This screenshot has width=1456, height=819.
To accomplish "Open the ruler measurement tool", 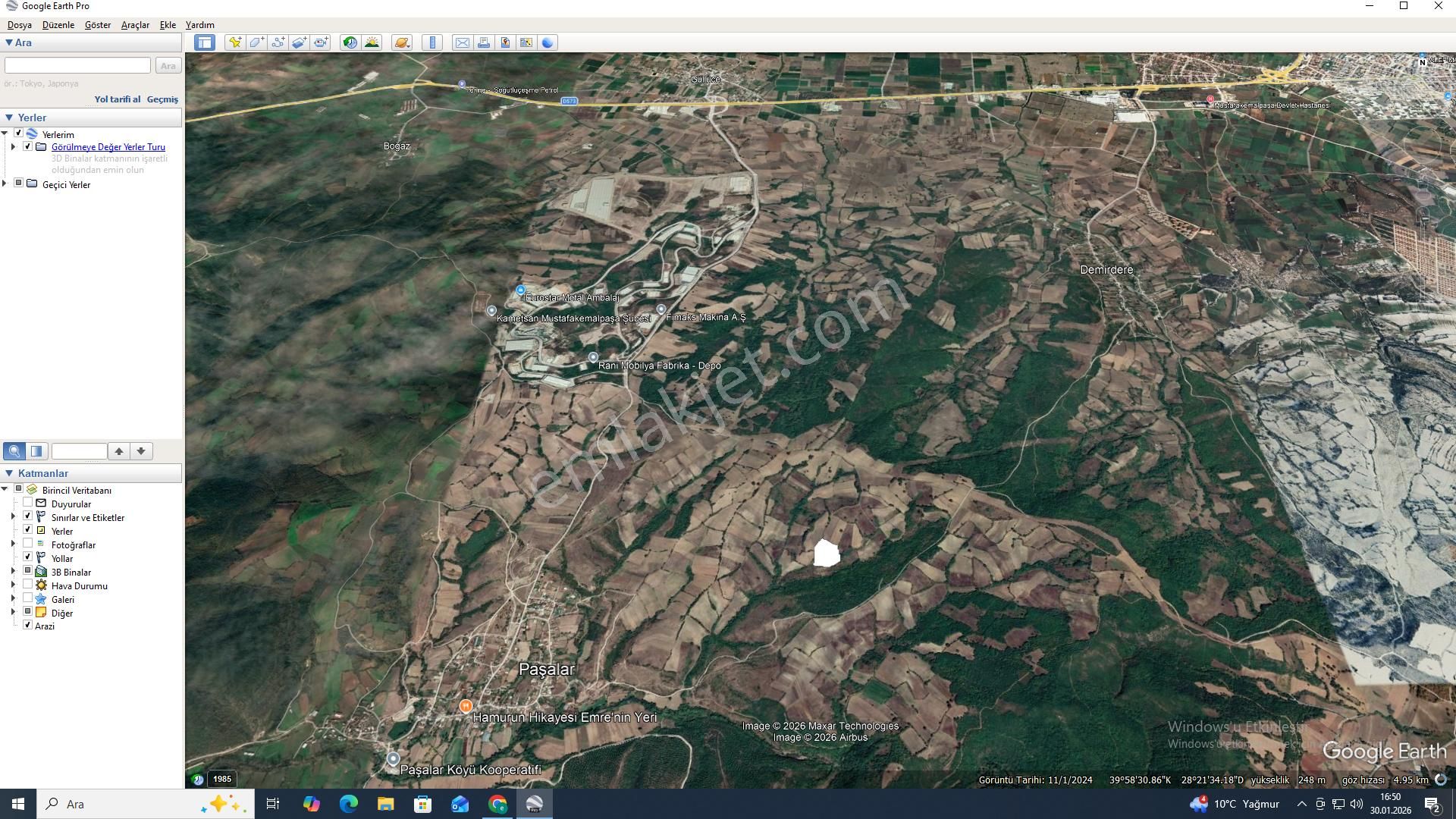I will [432, 42].
